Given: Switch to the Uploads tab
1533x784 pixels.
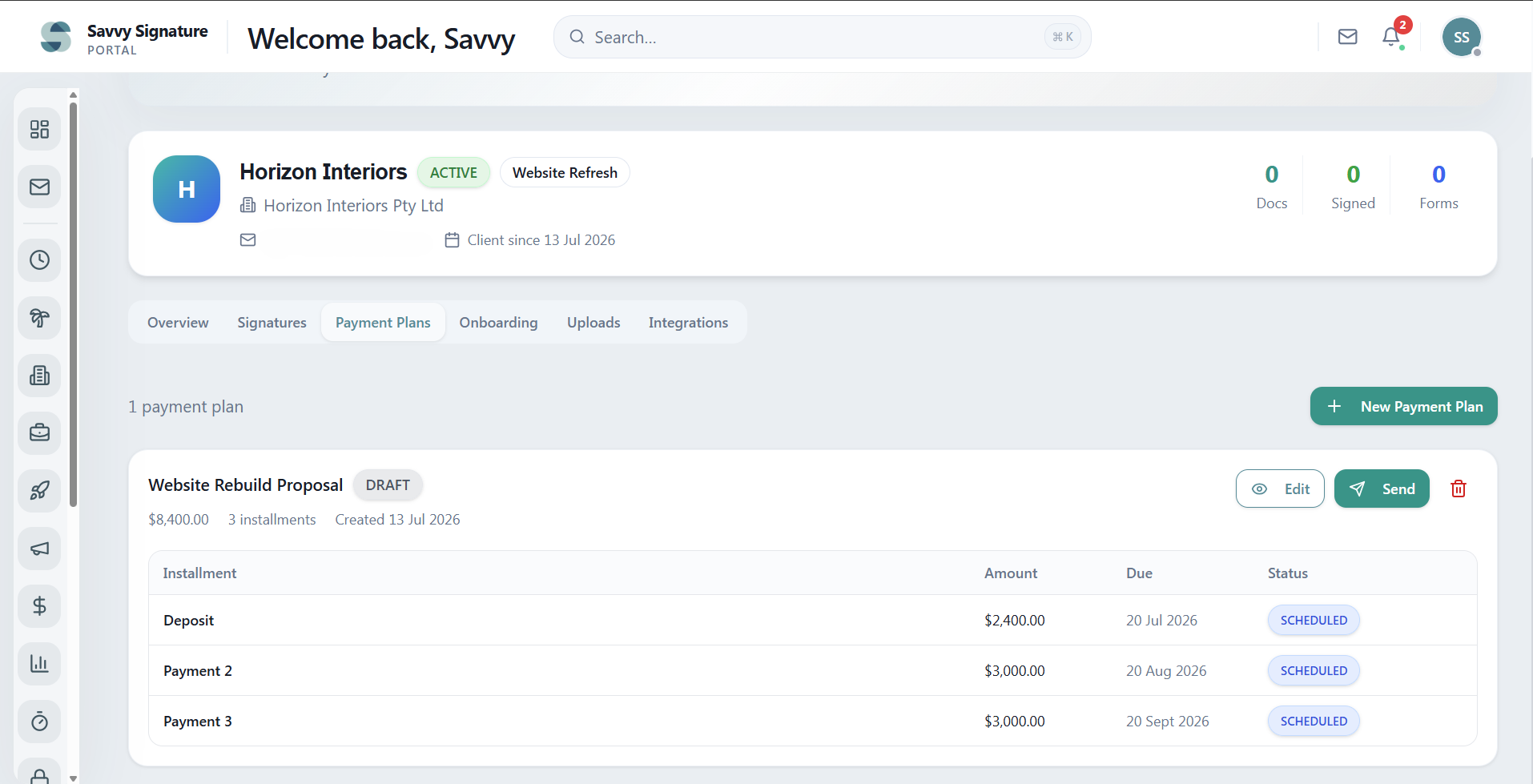Looking at the screenshot, I should 593,323.
